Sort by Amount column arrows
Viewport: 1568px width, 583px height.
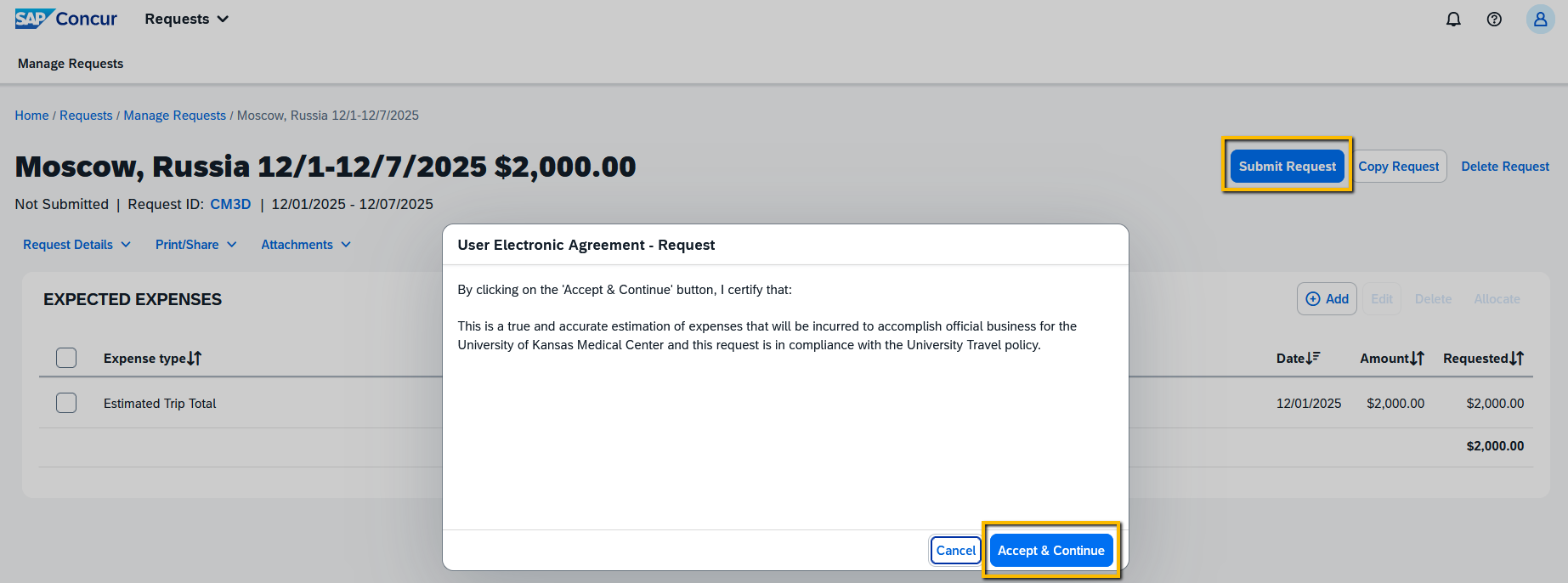1418,359
